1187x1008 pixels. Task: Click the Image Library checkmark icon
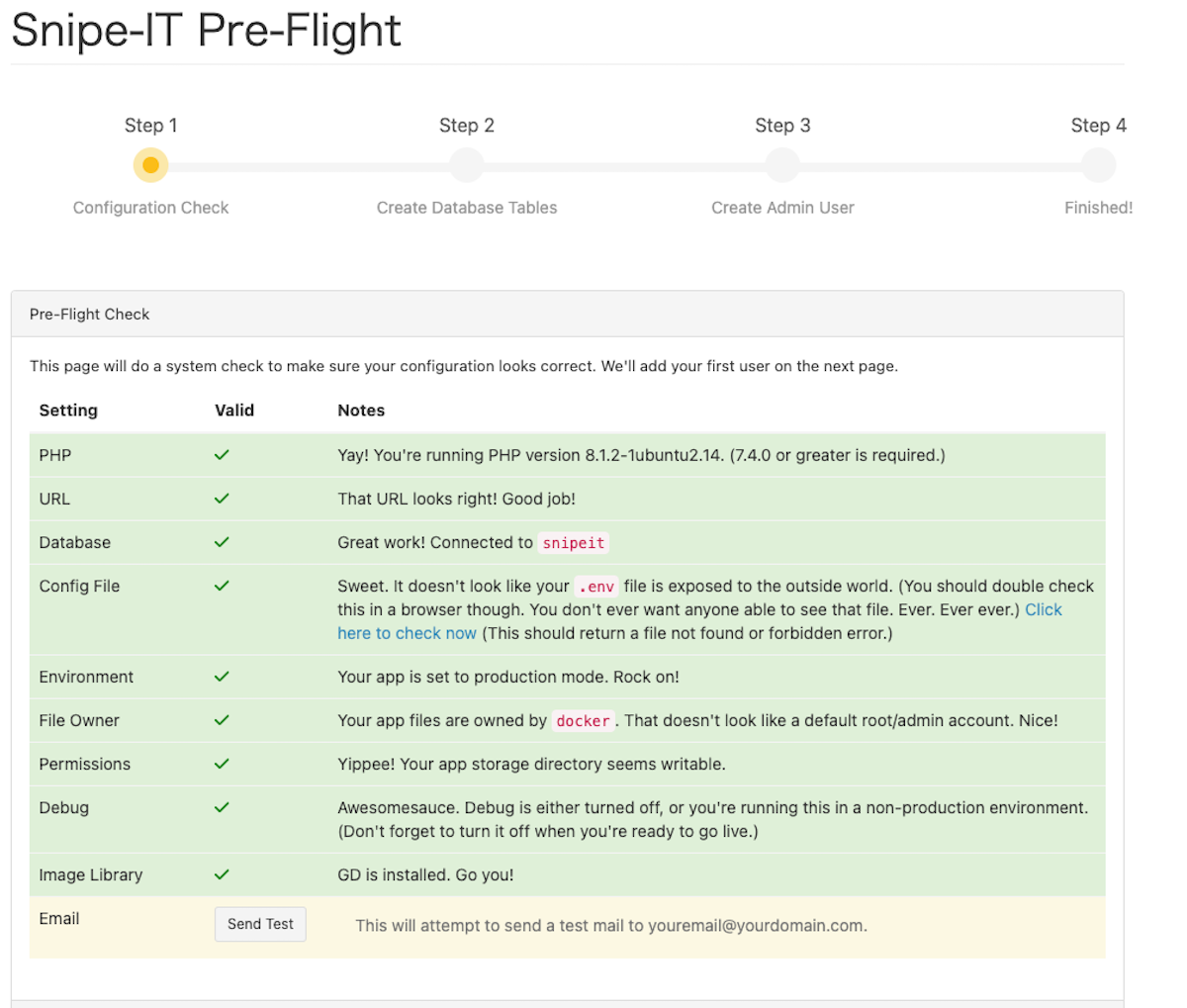tap(222, 874)
